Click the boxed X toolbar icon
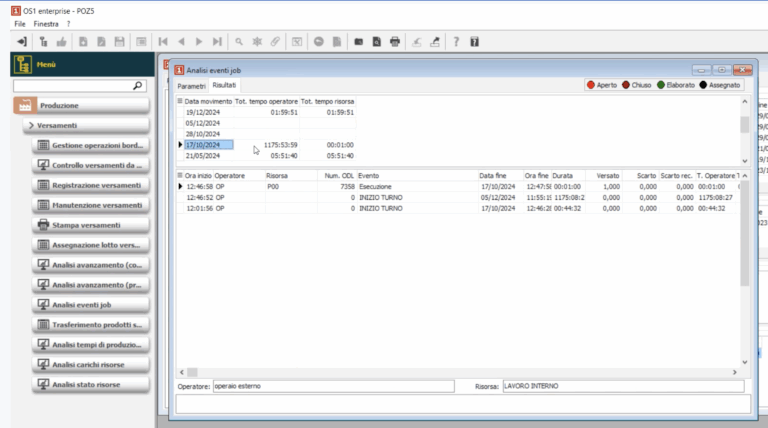The image size is (768, 428). 297,42
